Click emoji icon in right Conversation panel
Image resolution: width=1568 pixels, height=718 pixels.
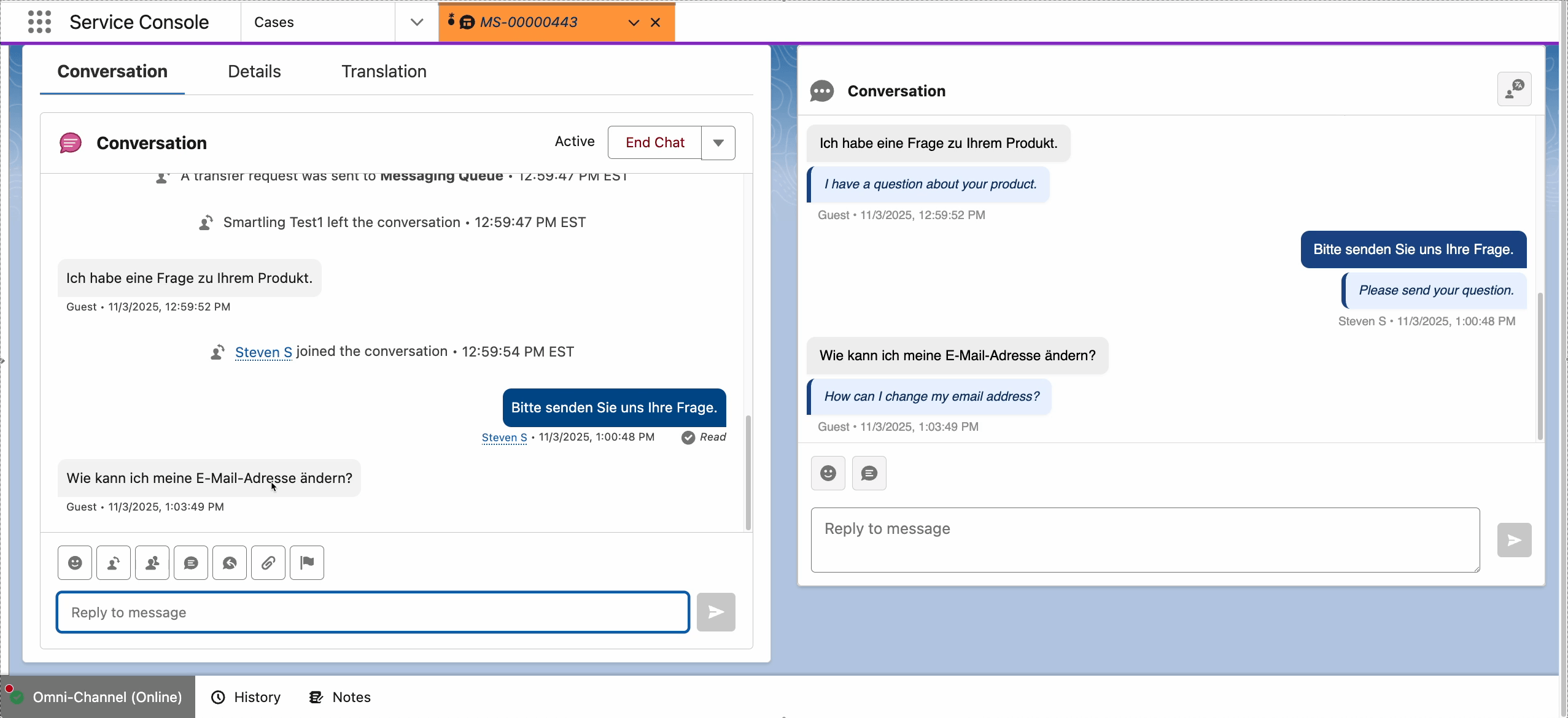(x=828, y=473)
